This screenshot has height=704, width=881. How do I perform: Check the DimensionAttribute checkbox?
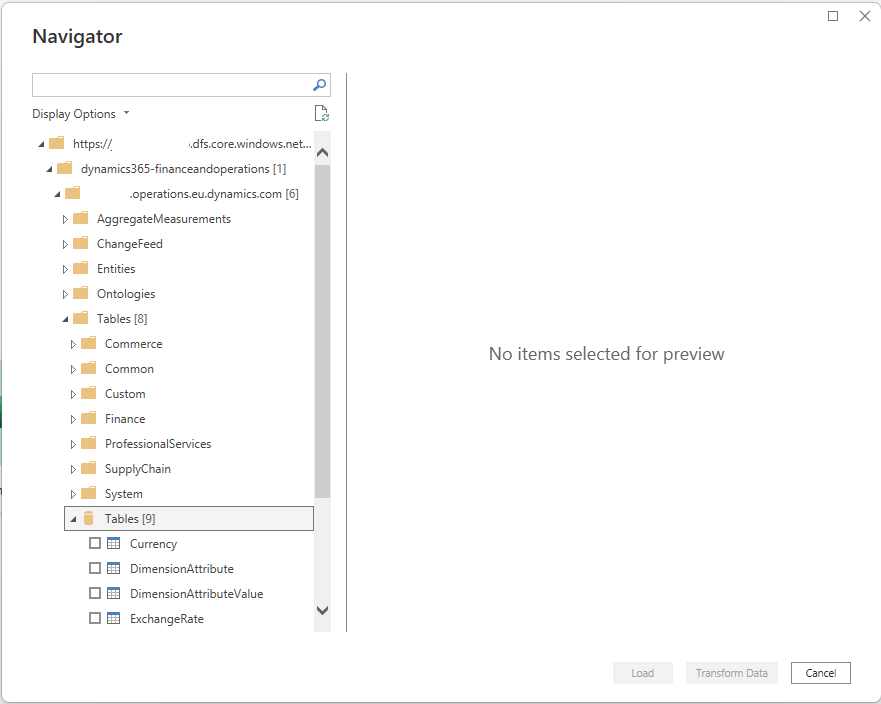pyautogui.click(x=95, y=568)
